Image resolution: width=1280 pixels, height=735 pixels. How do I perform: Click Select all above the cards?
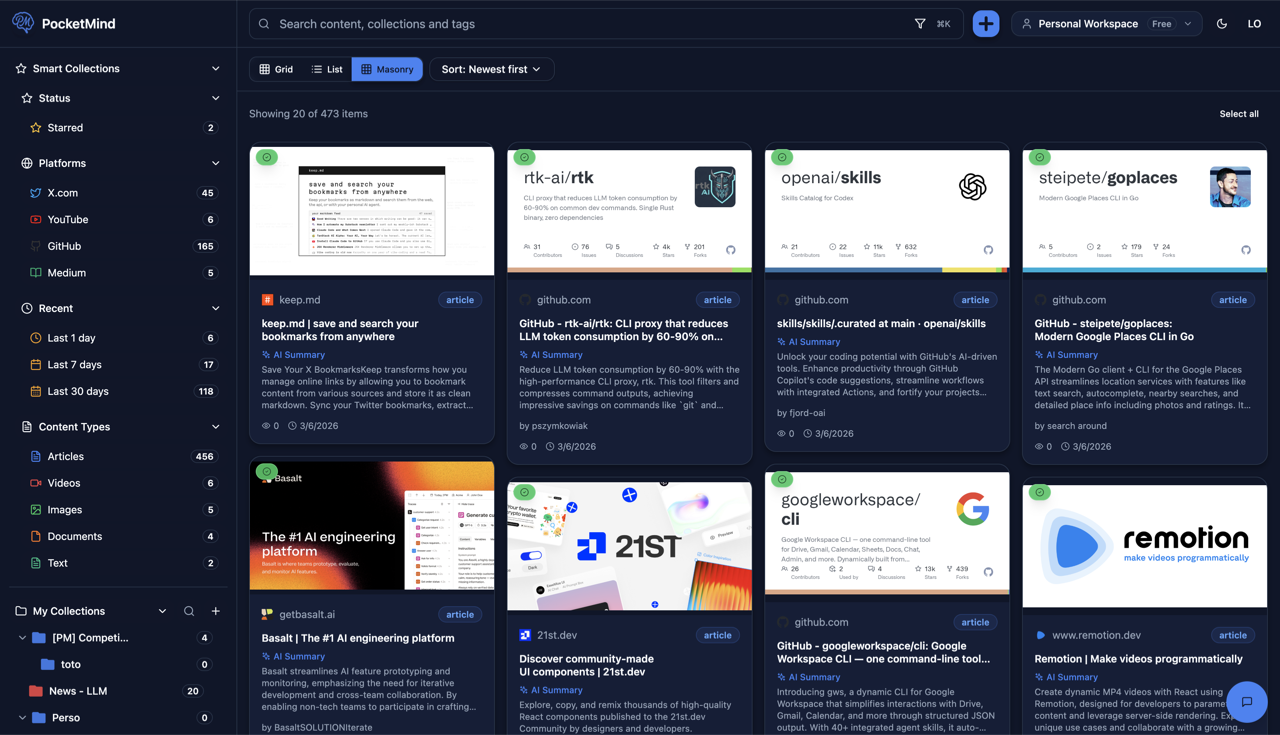pos(1238,113)
